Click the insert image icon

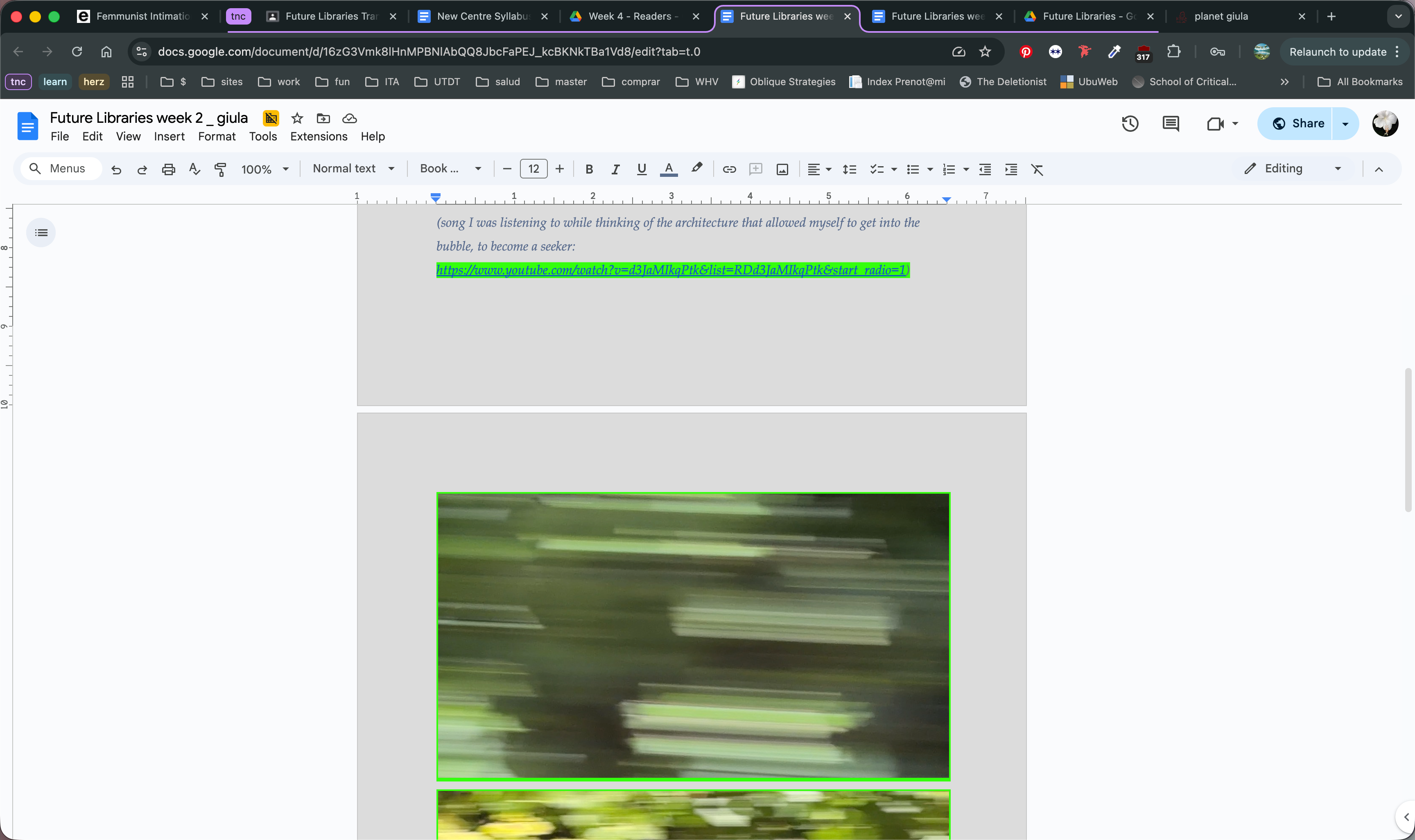point(782,169)
